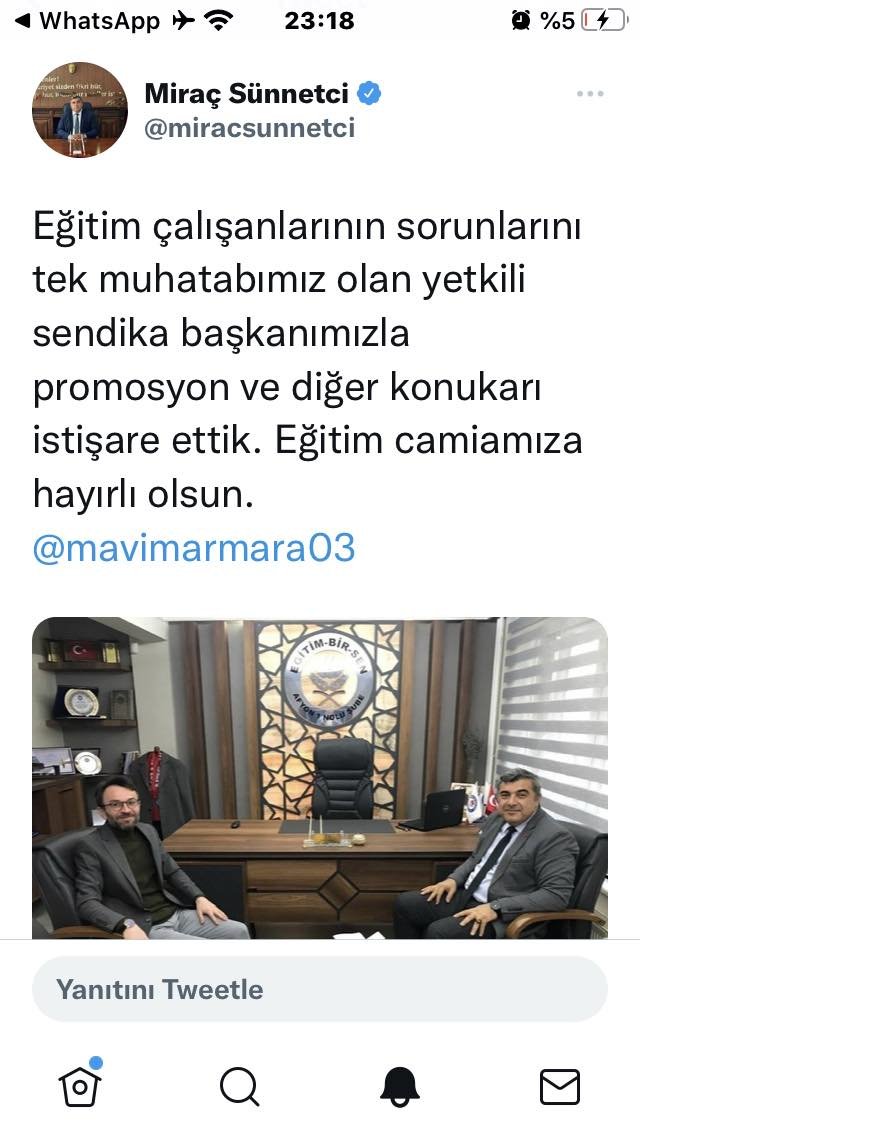The image size is (880, 1136).
Task: Open the Notifications bell tab
Action: coord(400,1087)
